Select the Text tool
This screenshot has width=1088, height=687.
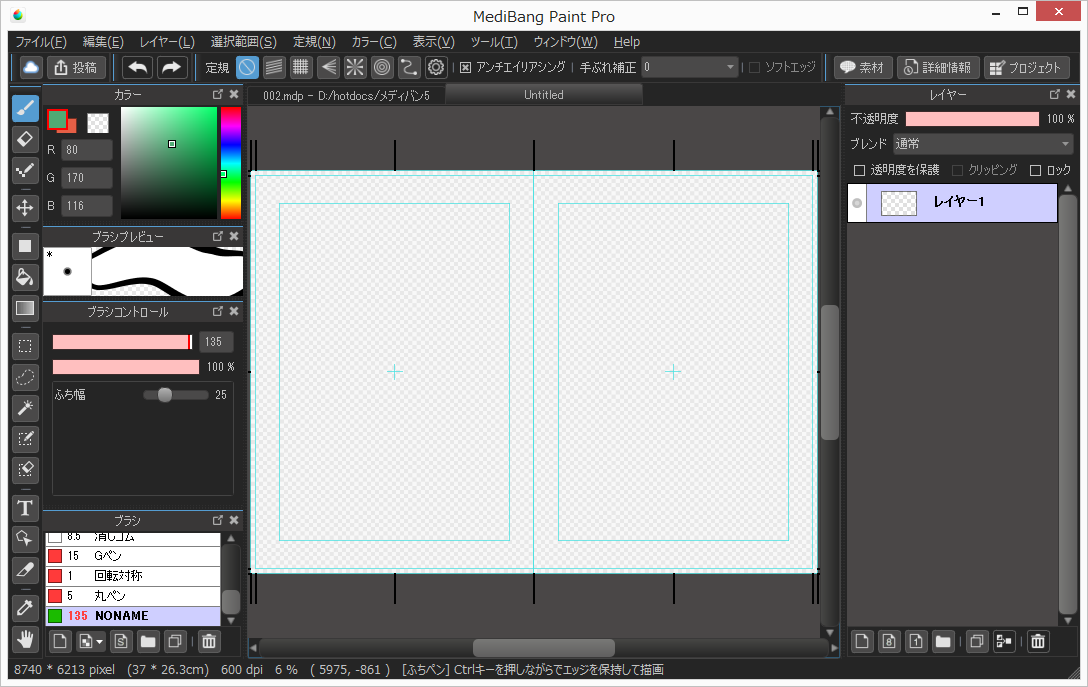(25, 508)
